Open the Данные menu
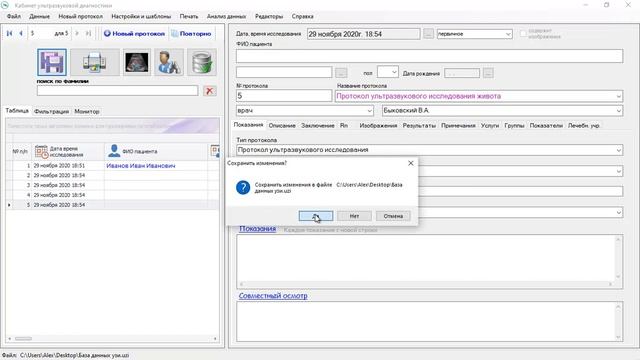The image size is (640, 360). point(39,16)
